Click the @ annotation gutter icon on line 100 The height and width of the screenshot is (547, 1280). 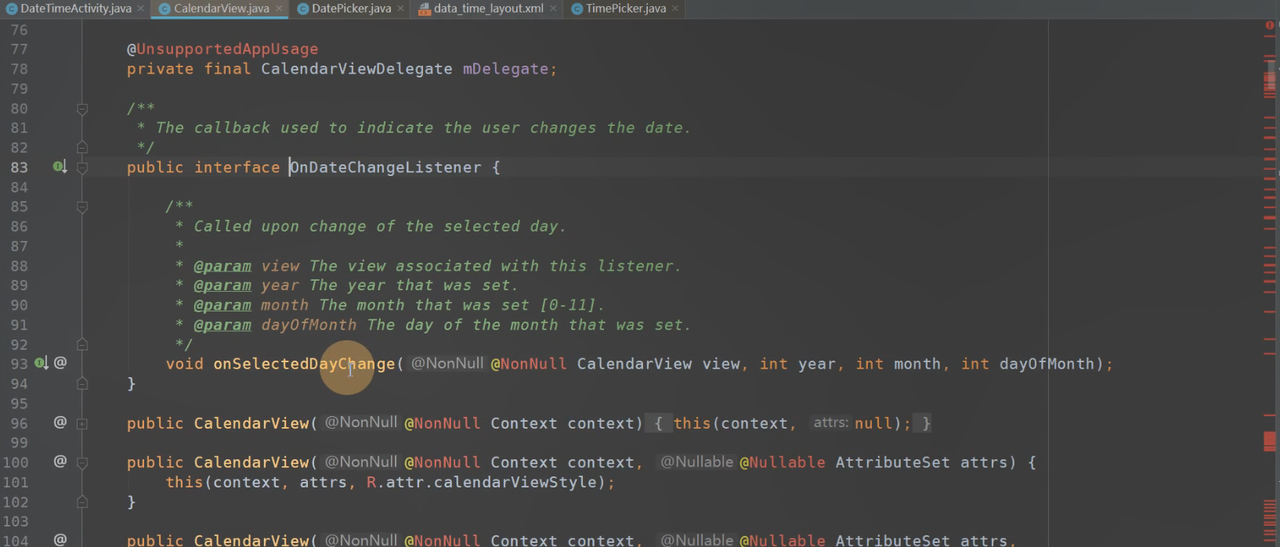tap(60, 461)
